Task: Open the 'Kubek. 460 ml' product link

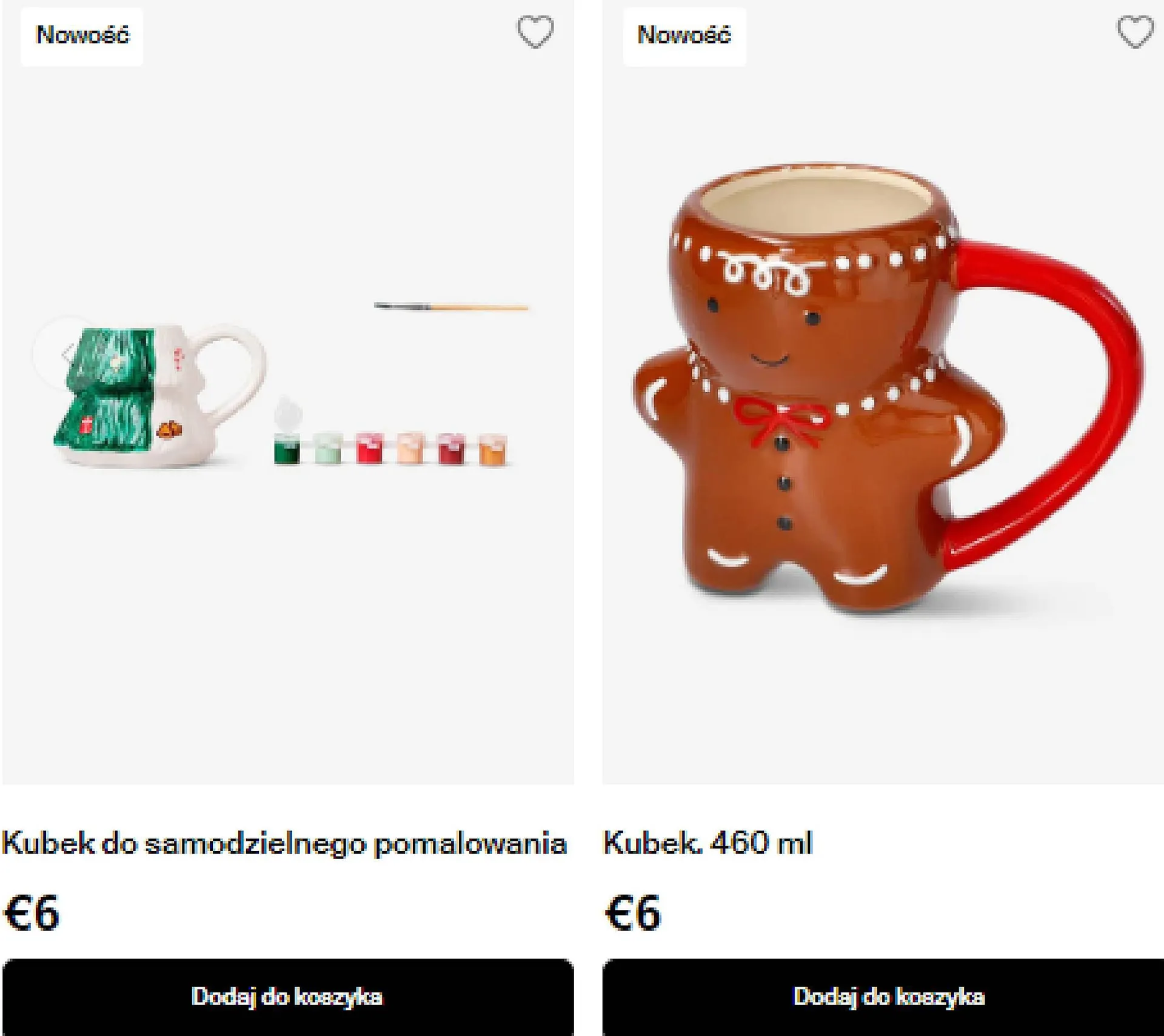Action: [x=707, y=842]
